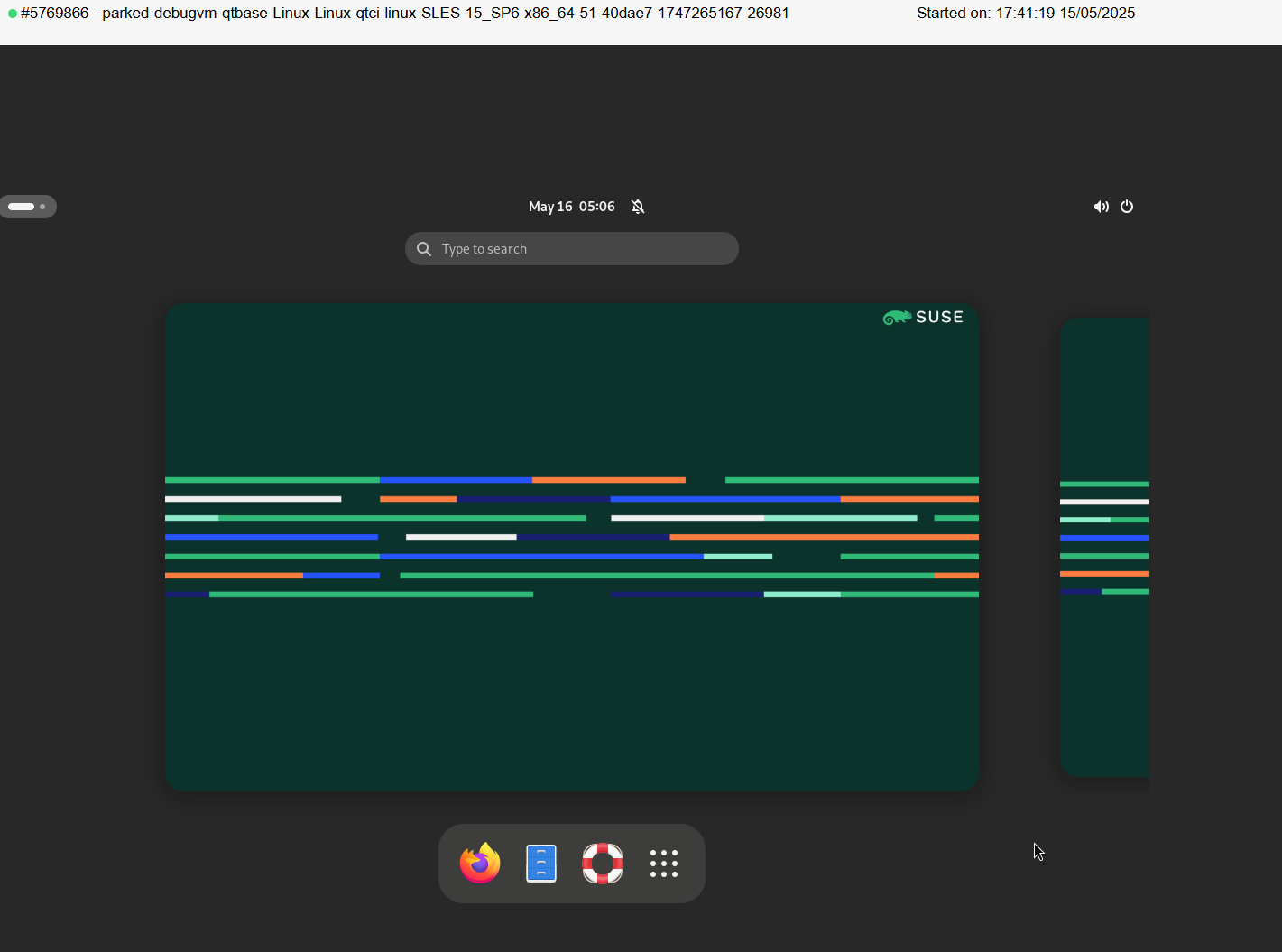
Task: Show all applications grid
Action: pyautogui.click(x=664, y=864)
